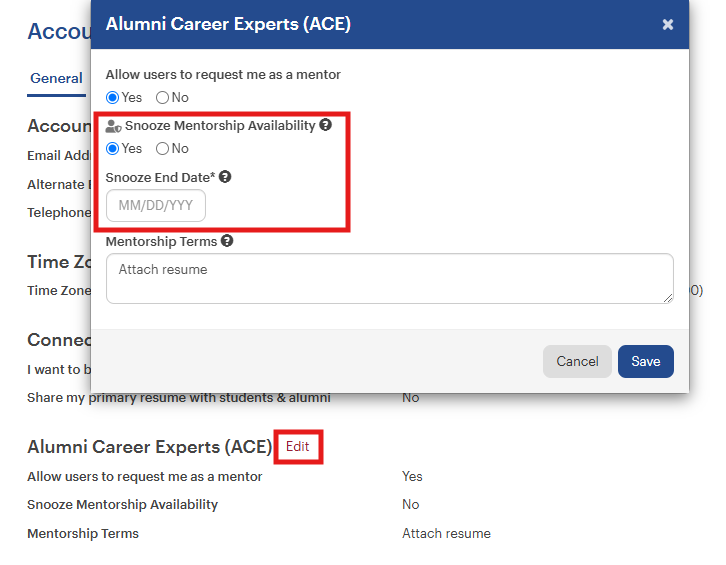Click the Mentorship Terms textarea resize handle
The image size is (726, 565).
pos(668,299)
